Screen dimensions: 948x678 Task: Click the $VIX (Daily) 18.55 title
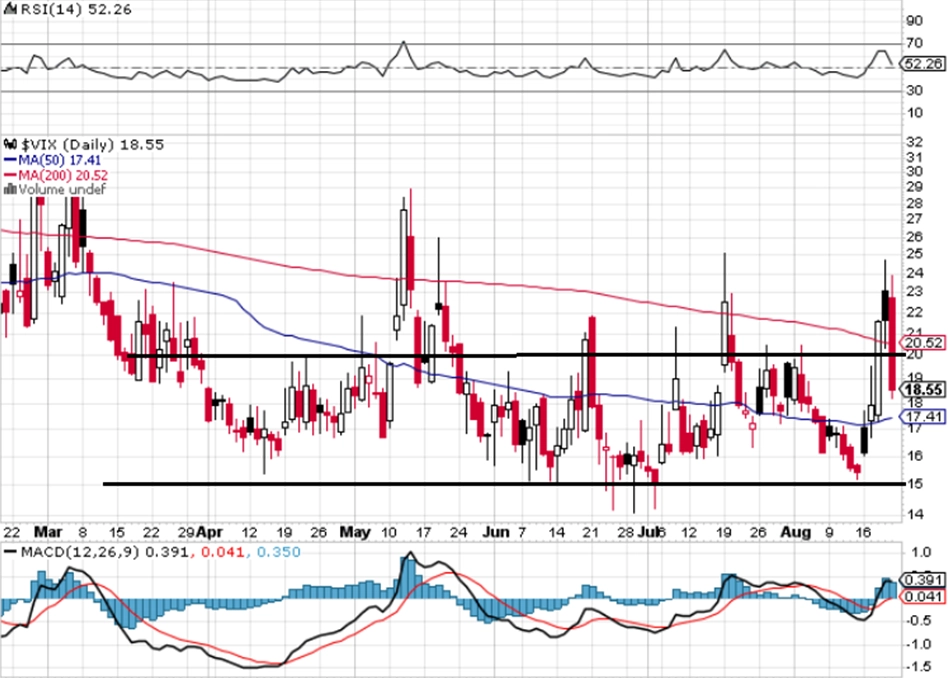pyautogui.click(x=93, y=145)
